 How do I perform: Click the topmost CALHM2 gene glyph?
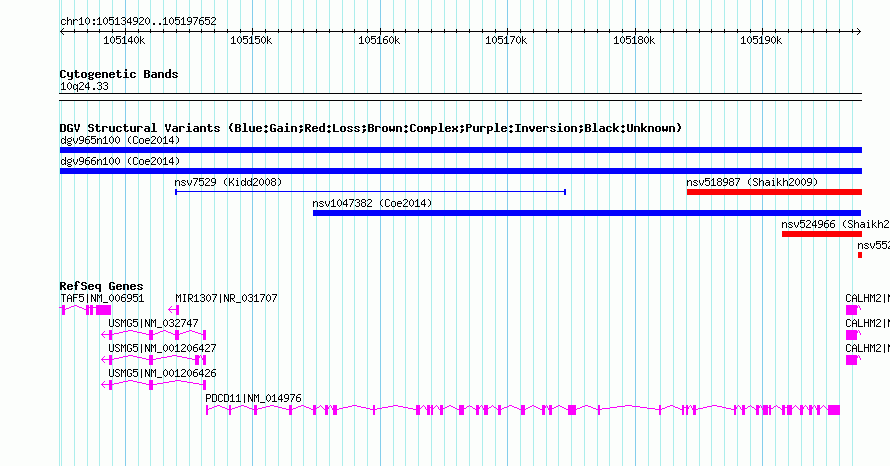click(x=853, y=310)
